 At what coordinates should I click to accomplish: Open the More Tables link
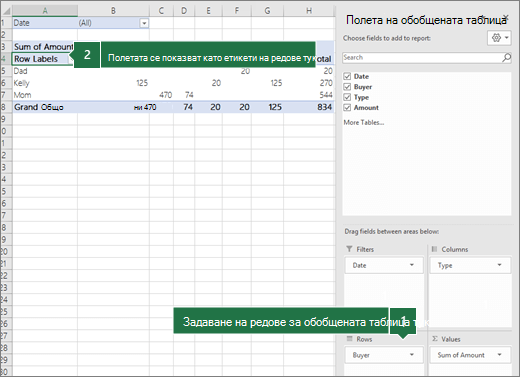pos(364,122)
